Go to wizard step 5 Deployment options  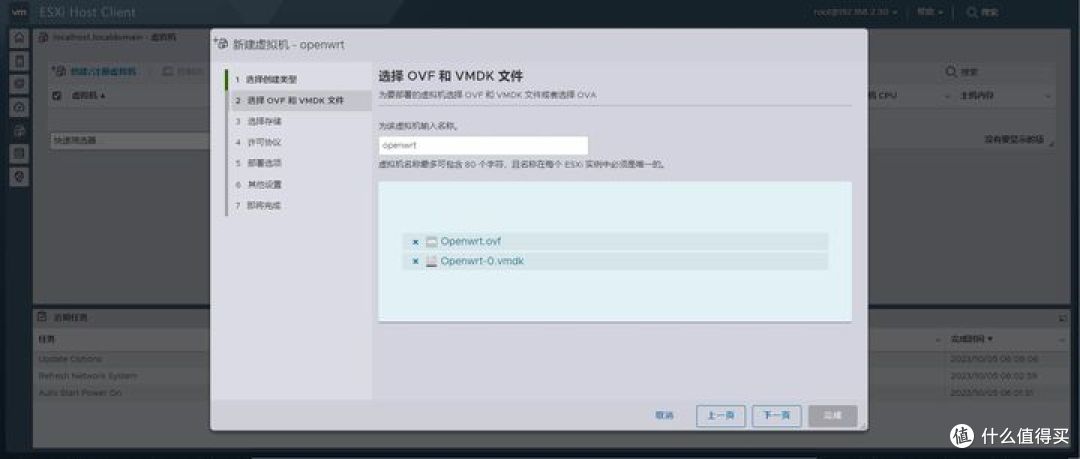pos(300,163)
